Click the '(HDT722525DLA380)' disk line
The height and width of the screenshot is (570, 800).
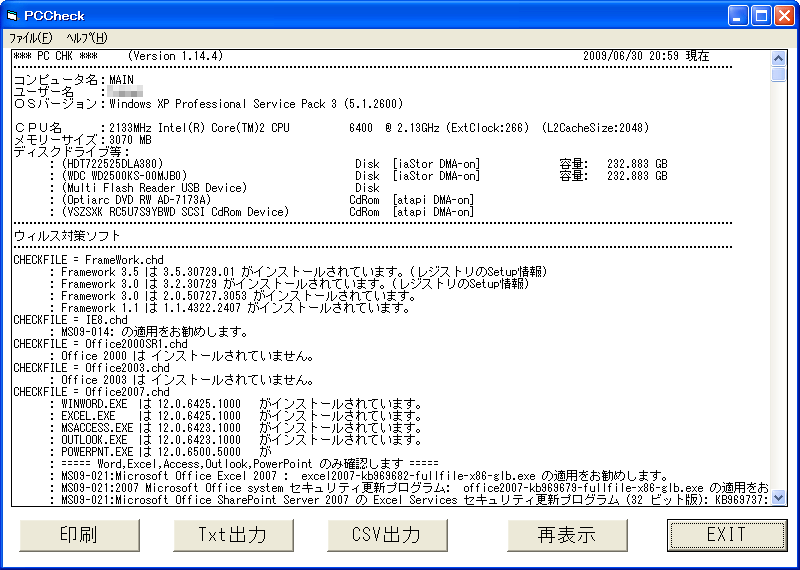(x=359, y=164)
